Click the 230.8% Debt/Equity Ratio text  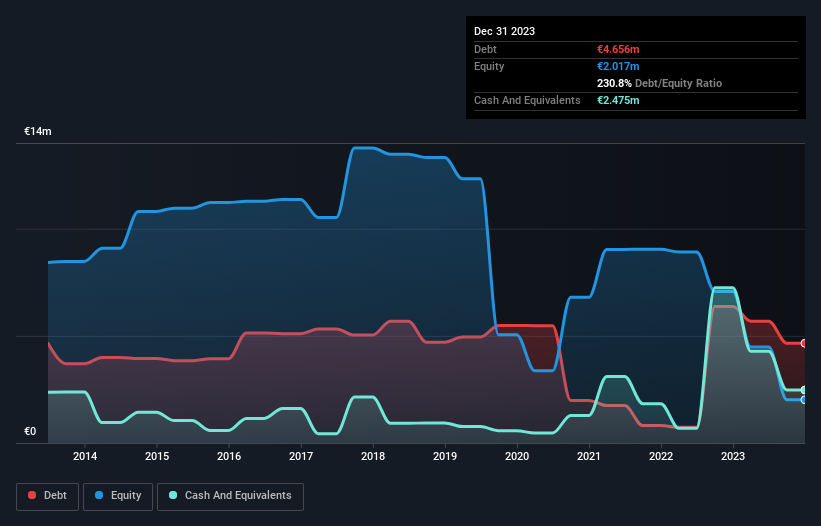tap(659, 83)
